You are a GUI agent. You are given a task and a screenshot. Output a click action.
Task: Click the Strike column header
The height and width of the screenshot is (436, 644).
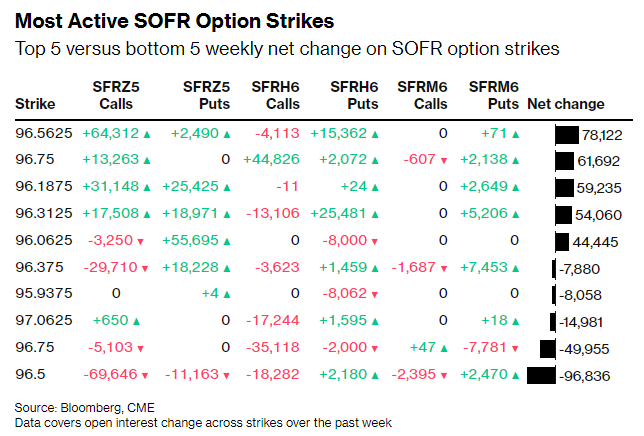click(x=36, y=104)
